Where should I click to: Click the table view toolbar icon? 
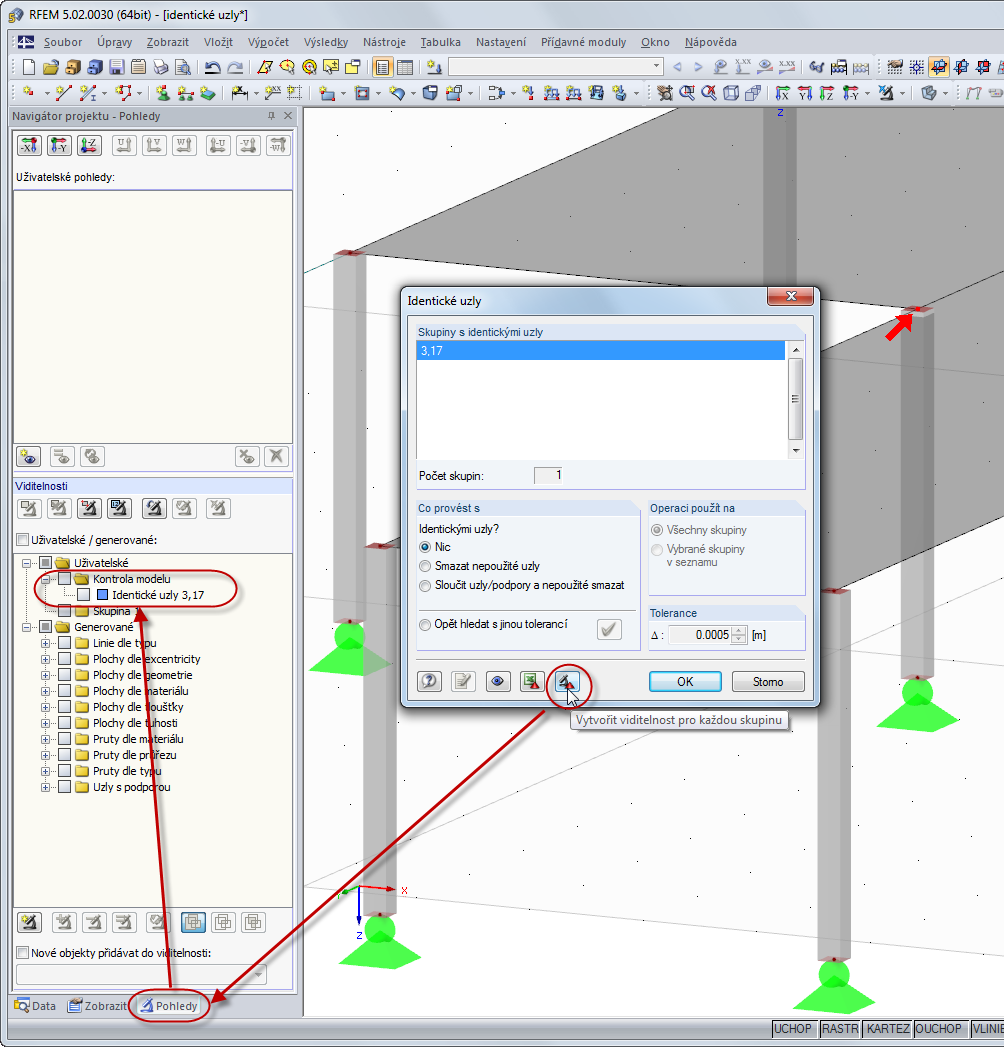(405, 67)
